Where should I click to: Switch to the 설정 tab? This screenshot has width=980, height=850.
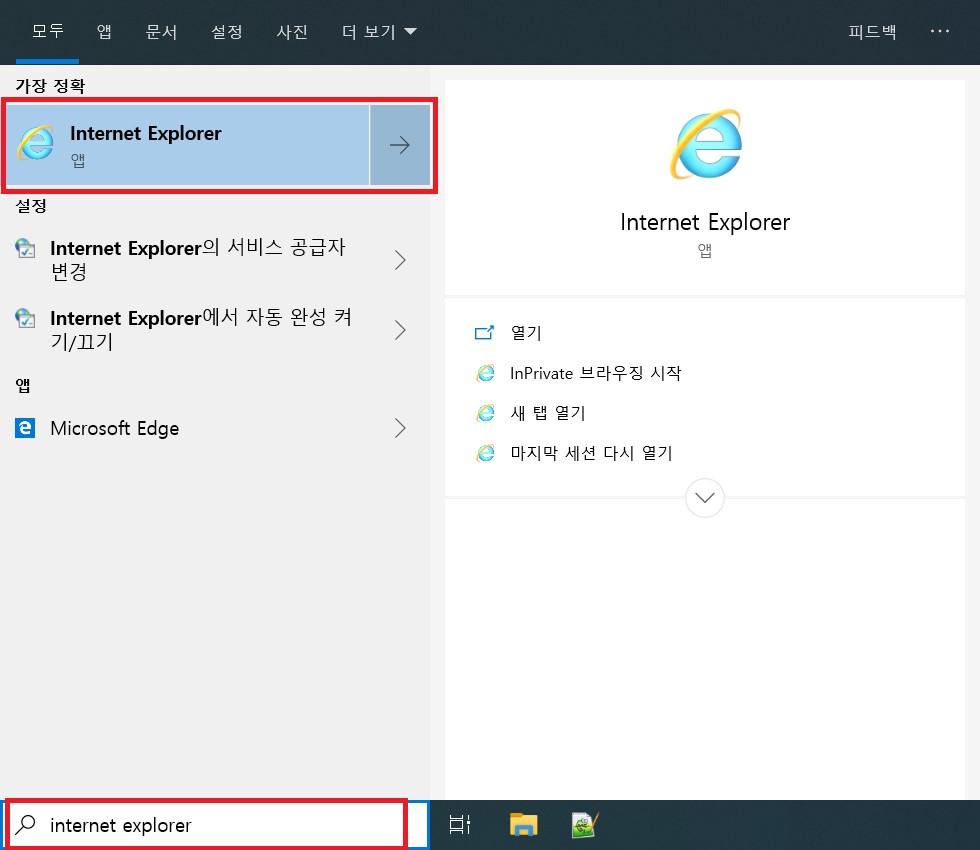[x=227, y=31]
